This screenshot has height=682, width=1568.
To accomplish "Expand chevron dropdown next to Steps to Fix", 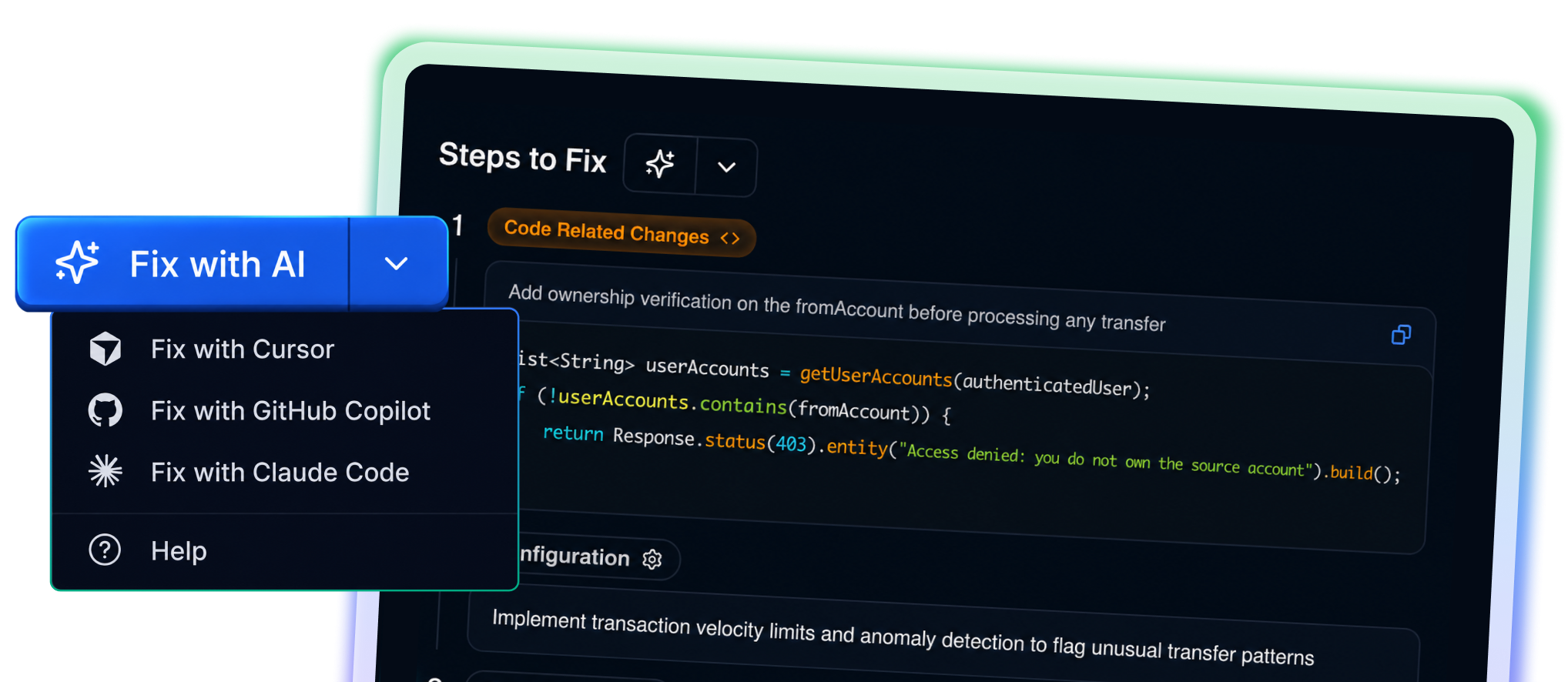I will click(726, 166).
